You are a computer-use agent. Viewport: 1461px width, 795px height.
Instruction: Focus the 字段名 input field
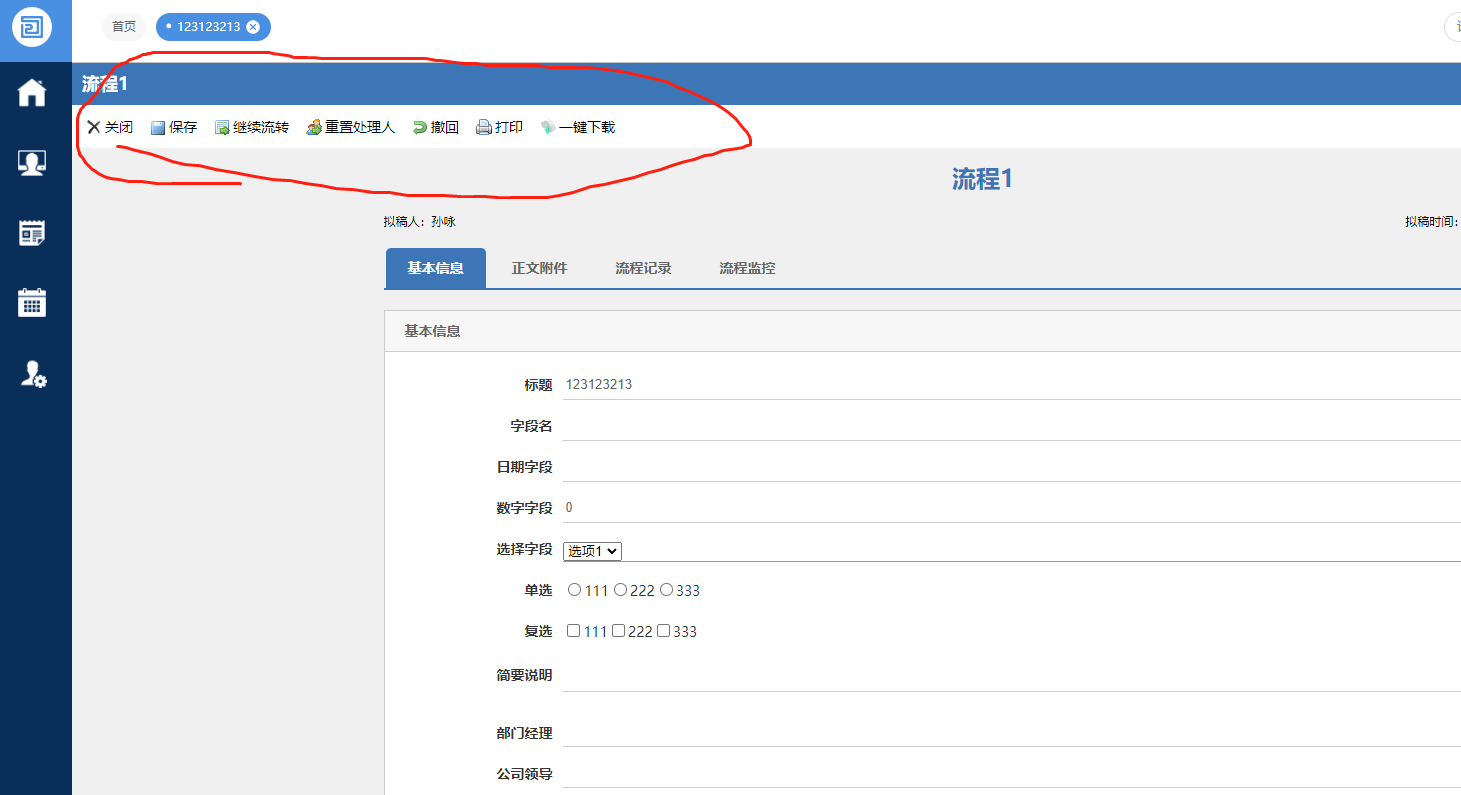point(1012,426)
